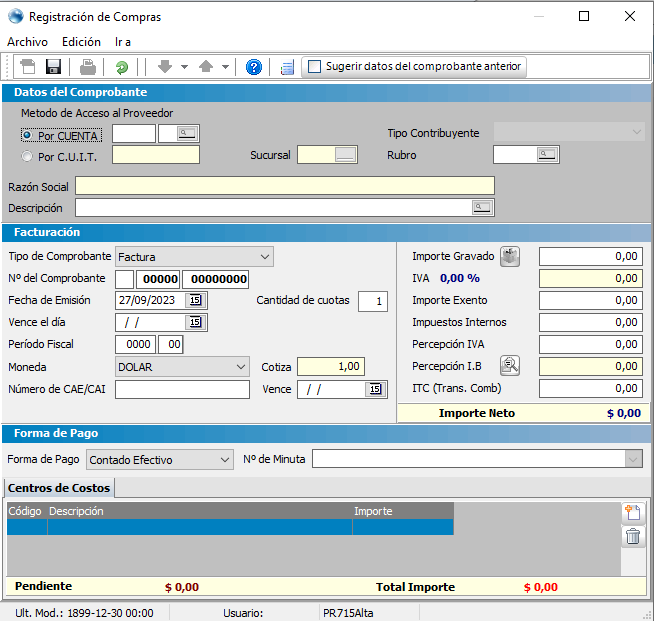Select the Por CUENTA radio button
Screen dimensions: 654x621
pos(27,134)
